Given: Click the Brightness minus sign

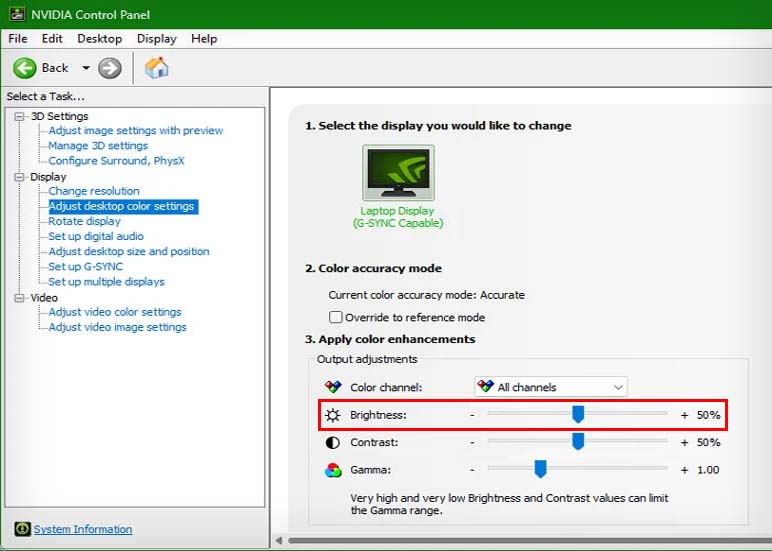Looking at the screenshot, I should click(472, 415).
